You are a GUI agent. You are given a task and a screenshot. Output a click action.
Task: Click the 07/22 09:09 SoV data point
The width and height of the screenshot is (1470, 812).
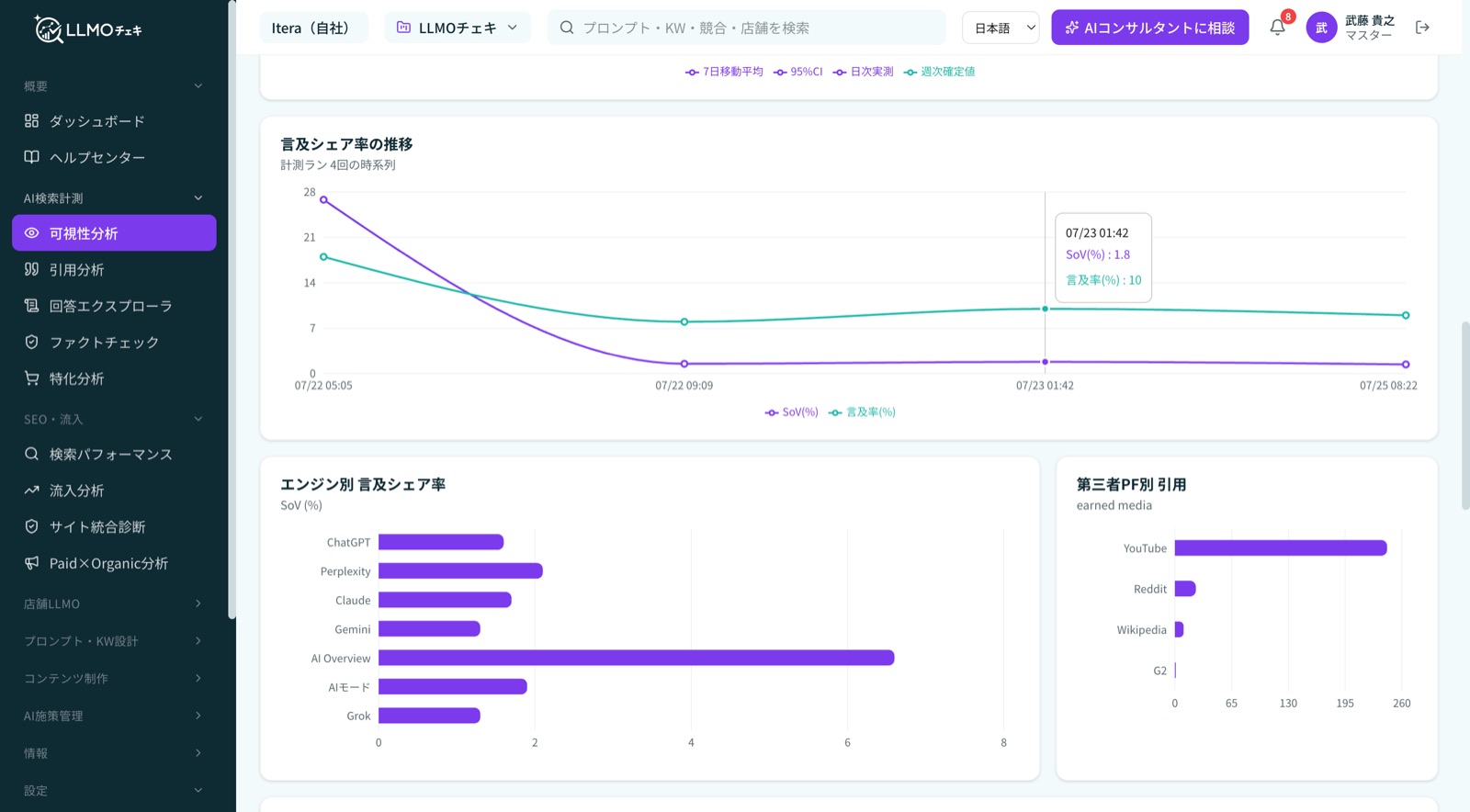pos(684,364)
